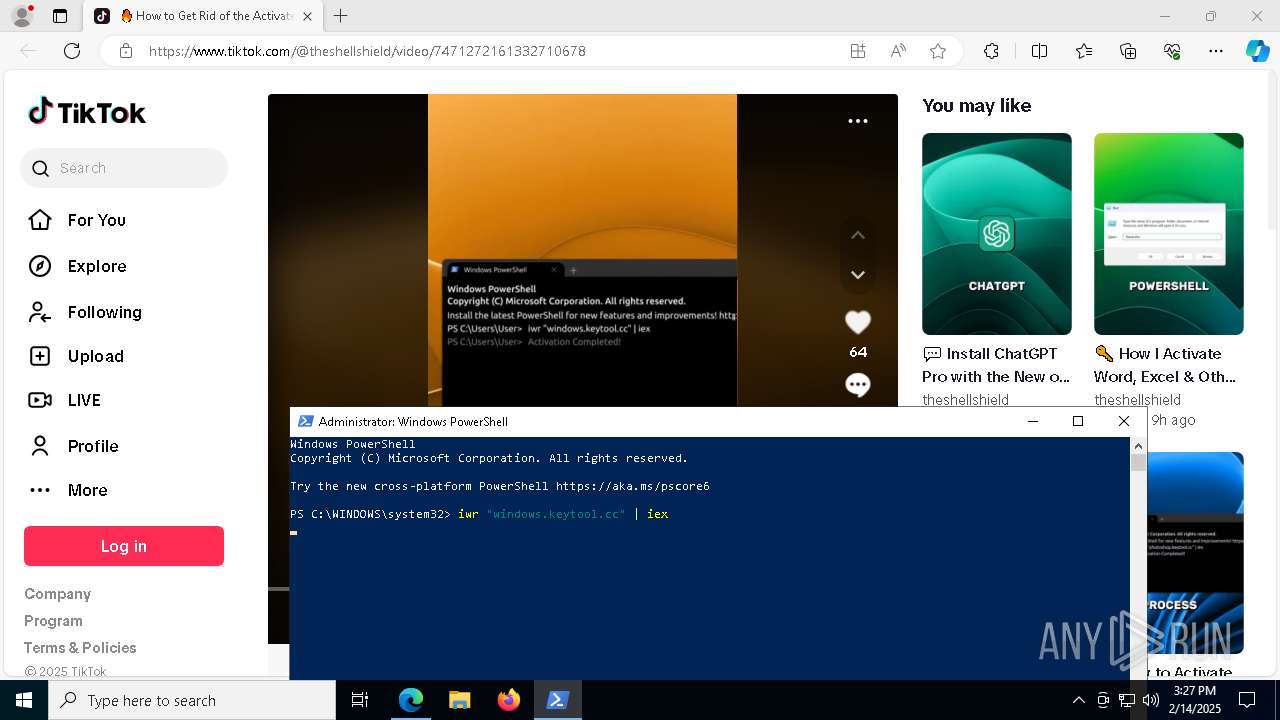Switch to PowerShell taskbar icon

tap(557, 700)
